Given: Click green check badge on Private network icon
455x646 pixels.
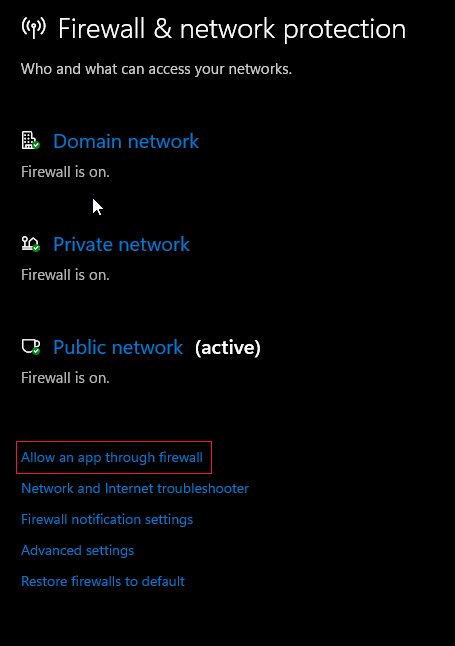Looking at the screenshot, I should (36, 248).
